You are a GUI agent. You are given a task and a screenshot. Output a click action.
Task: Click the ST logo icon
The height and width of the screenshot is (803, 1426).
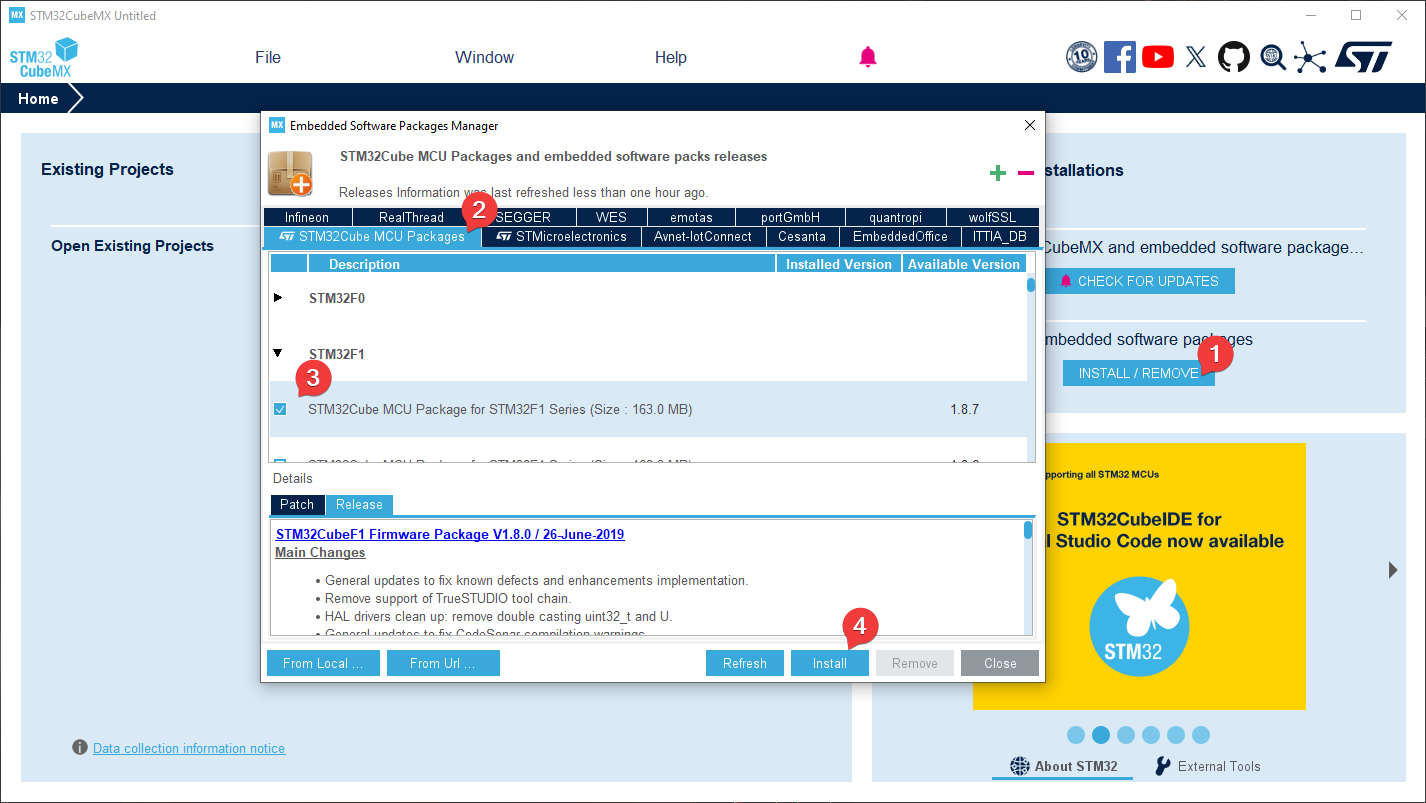tap(1362, 57)
